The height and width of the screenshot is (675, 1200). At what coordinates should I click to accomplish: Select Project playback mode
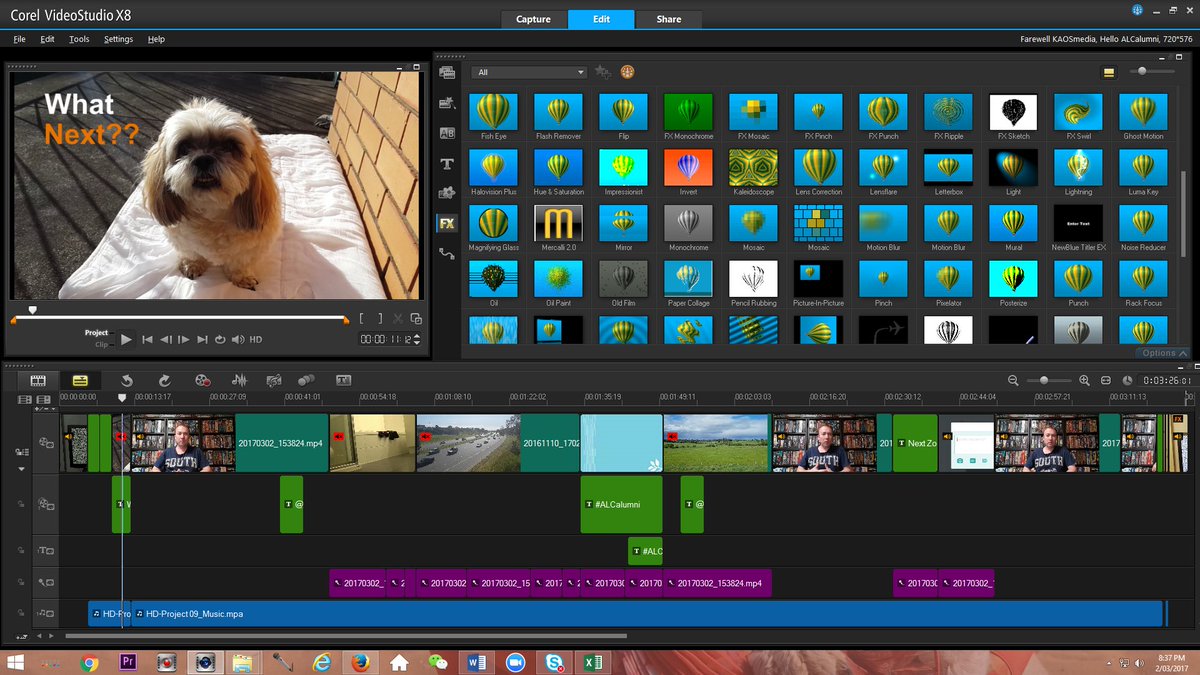96,333
